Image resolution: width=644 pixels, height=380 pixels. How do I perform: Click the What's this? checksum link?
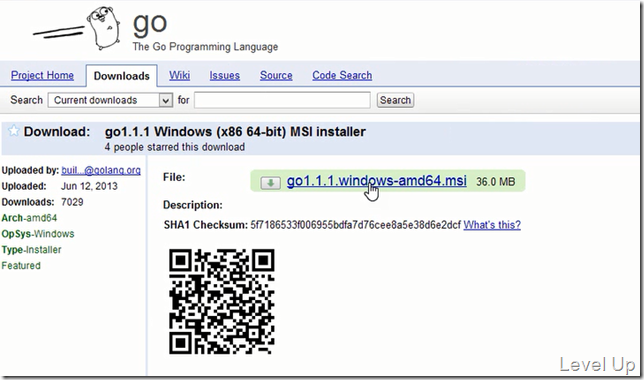point(492,225)
